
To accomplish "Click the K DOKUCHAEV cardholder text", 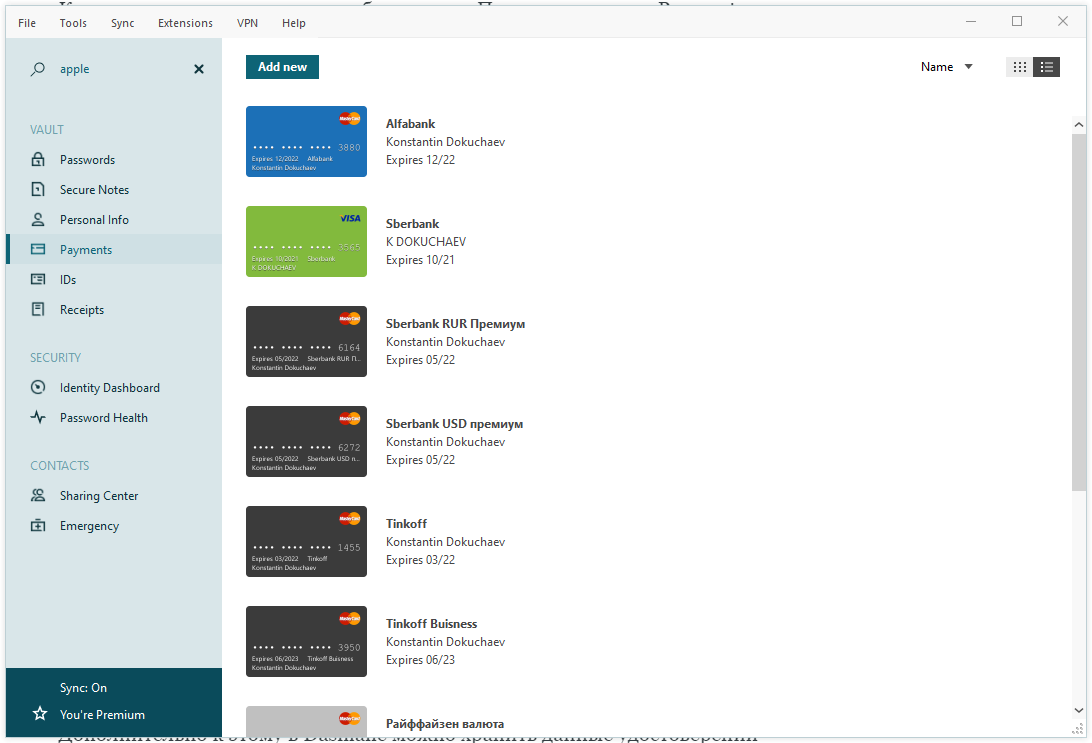I will tap(426, 242).
